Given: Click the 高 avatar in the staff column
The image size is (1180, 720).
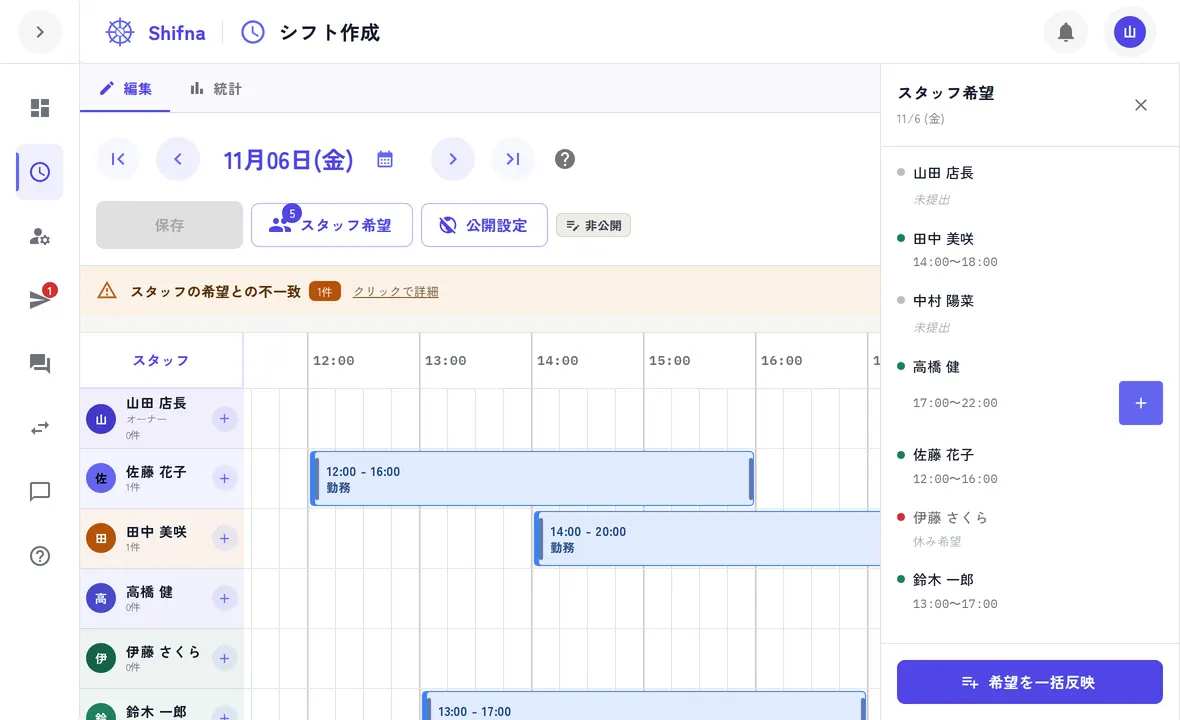Looking at the screenshot, I should pyautogui.click(x=101, y=599).
